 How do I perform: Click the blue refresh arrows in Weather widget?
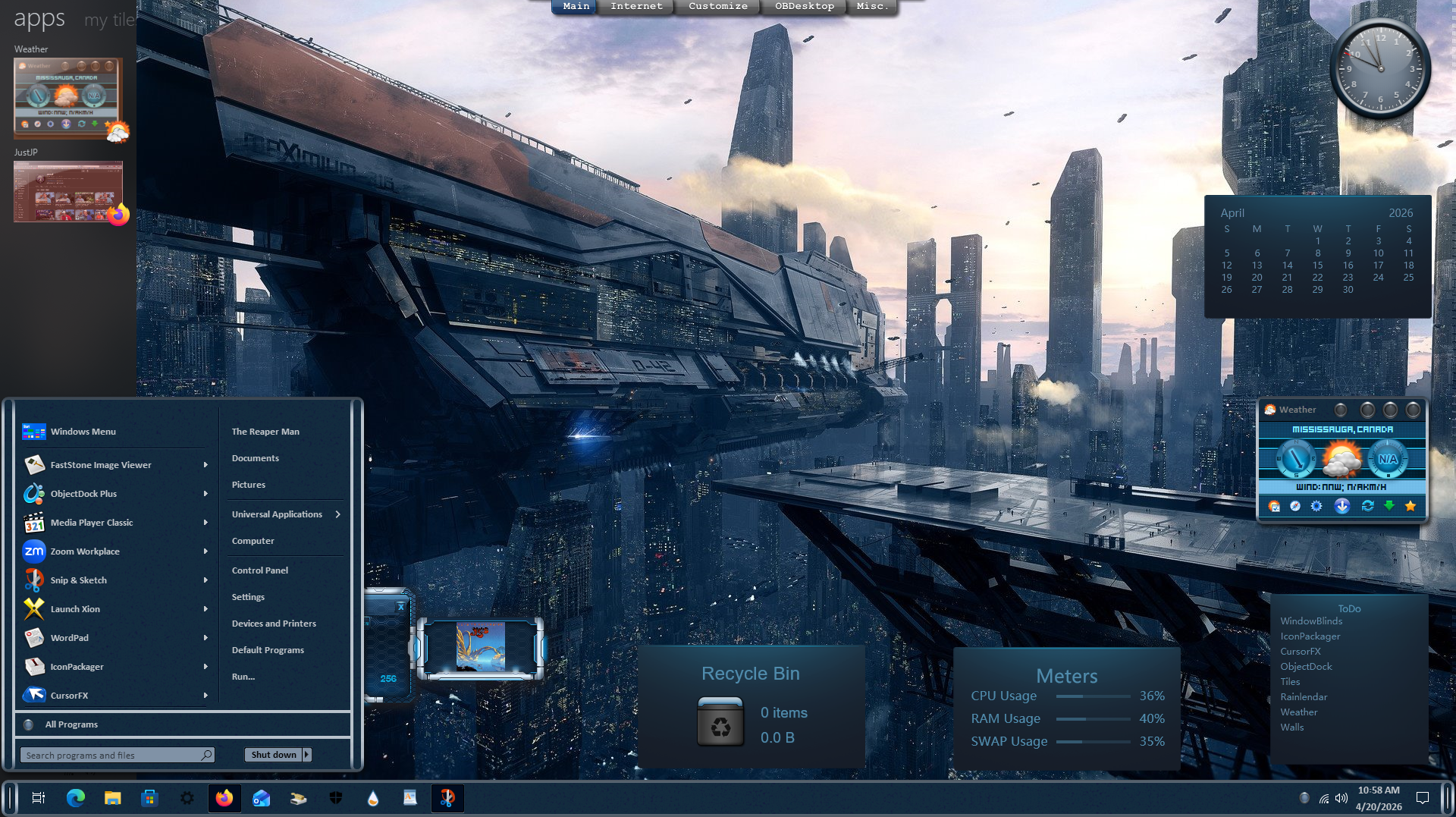pyautogui.click(x=1367, y=506)
